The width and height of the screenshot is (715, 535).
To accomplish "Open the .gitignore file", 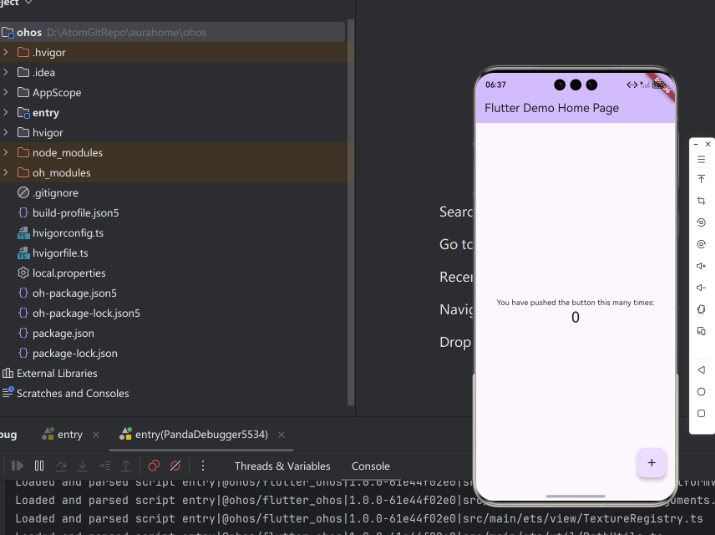I will [55, 193].
